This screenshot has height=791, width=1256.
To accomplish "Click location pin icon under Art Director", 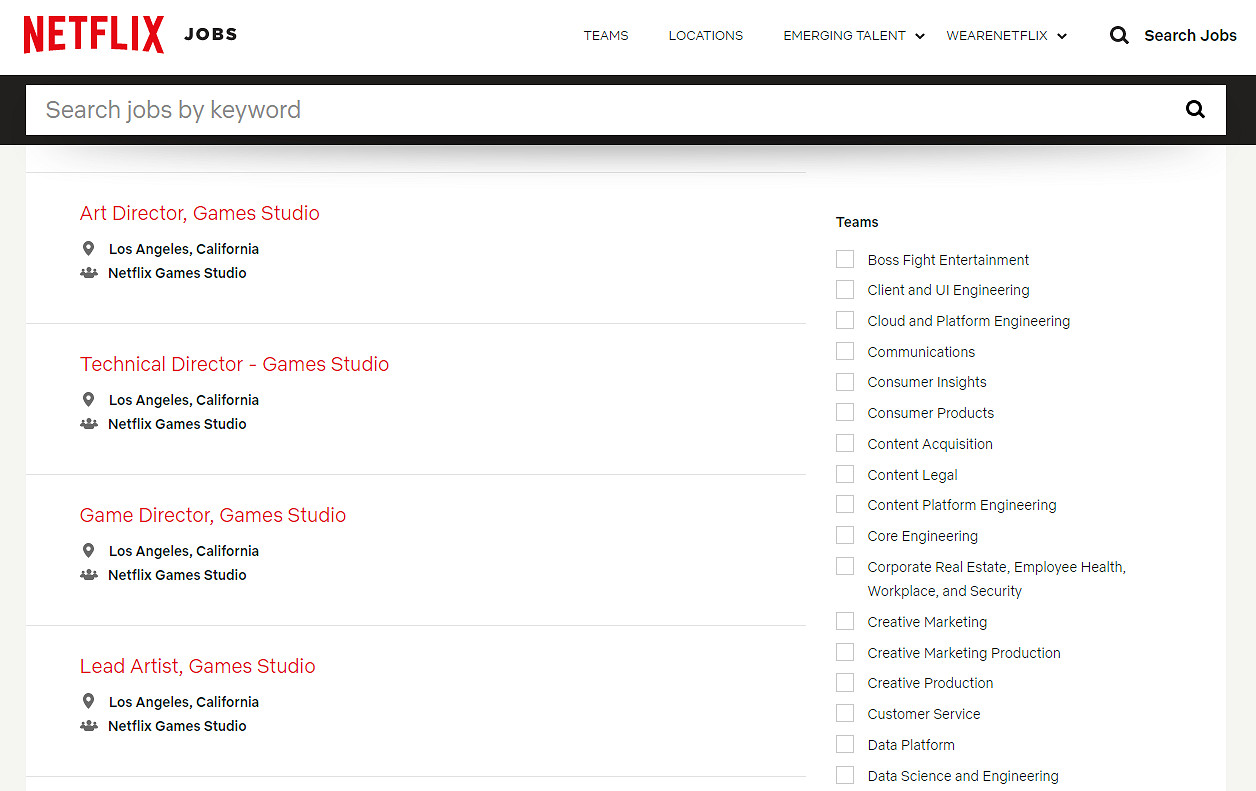I will click(88, 249).
